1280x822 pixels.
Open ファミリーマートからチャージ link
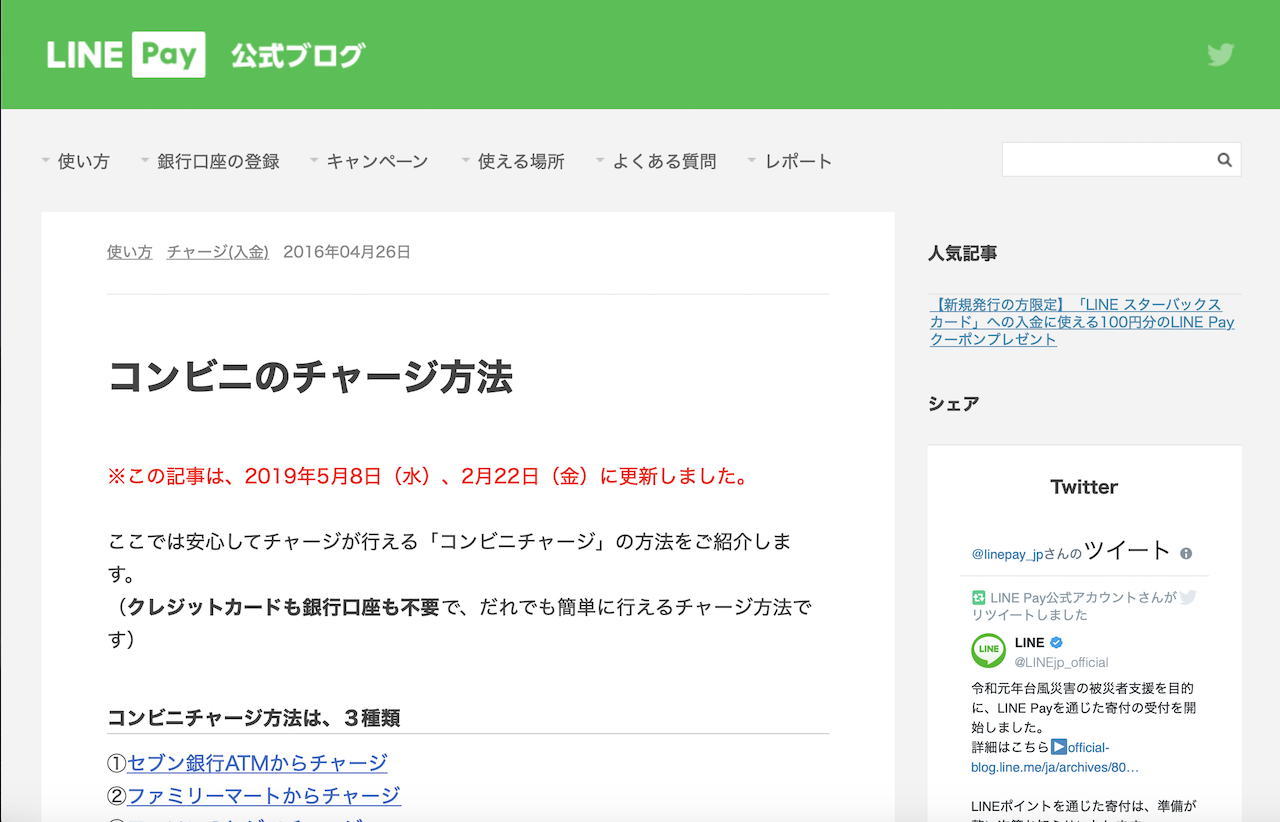click(x=264, y=796)
